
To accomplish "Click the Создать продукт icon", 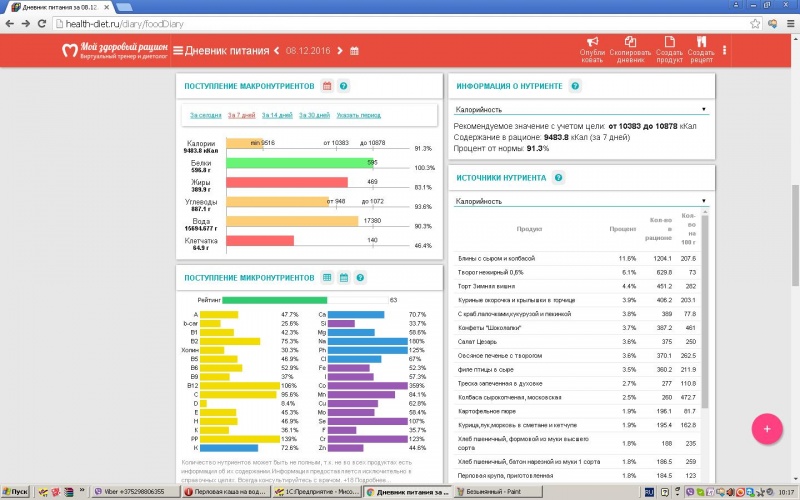I will point(669,43).
